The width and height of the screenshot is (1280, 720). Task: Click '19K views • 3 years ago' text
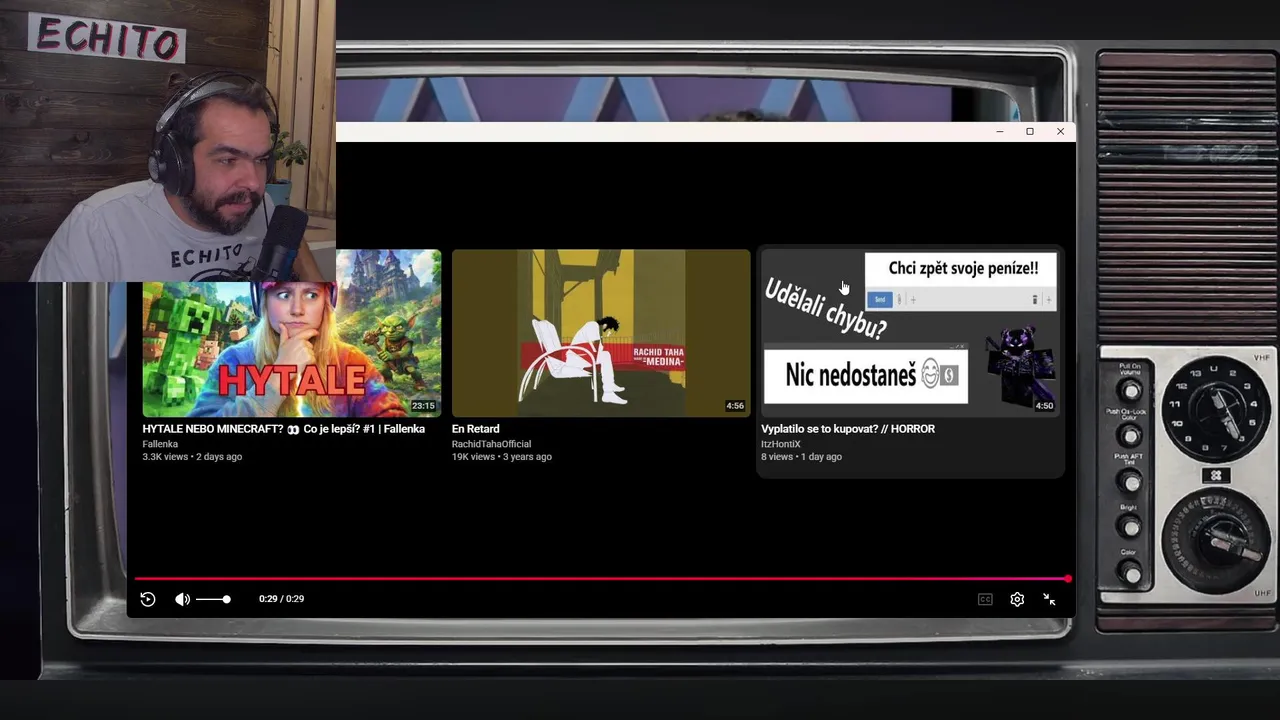502,457
